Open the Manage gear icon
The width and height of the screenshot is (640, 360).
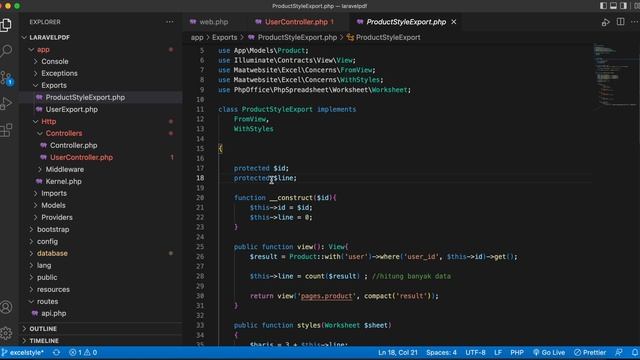(x=6, y=333)
